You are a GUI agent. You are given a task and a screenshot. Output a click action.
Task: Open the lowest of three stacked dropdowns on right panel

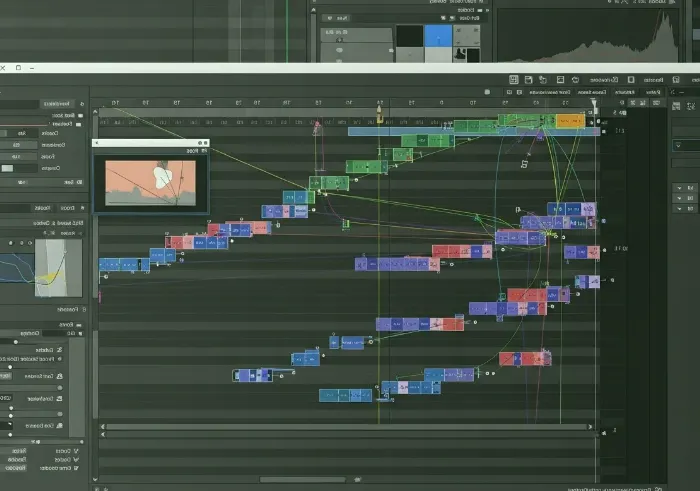tap(685, 208)
